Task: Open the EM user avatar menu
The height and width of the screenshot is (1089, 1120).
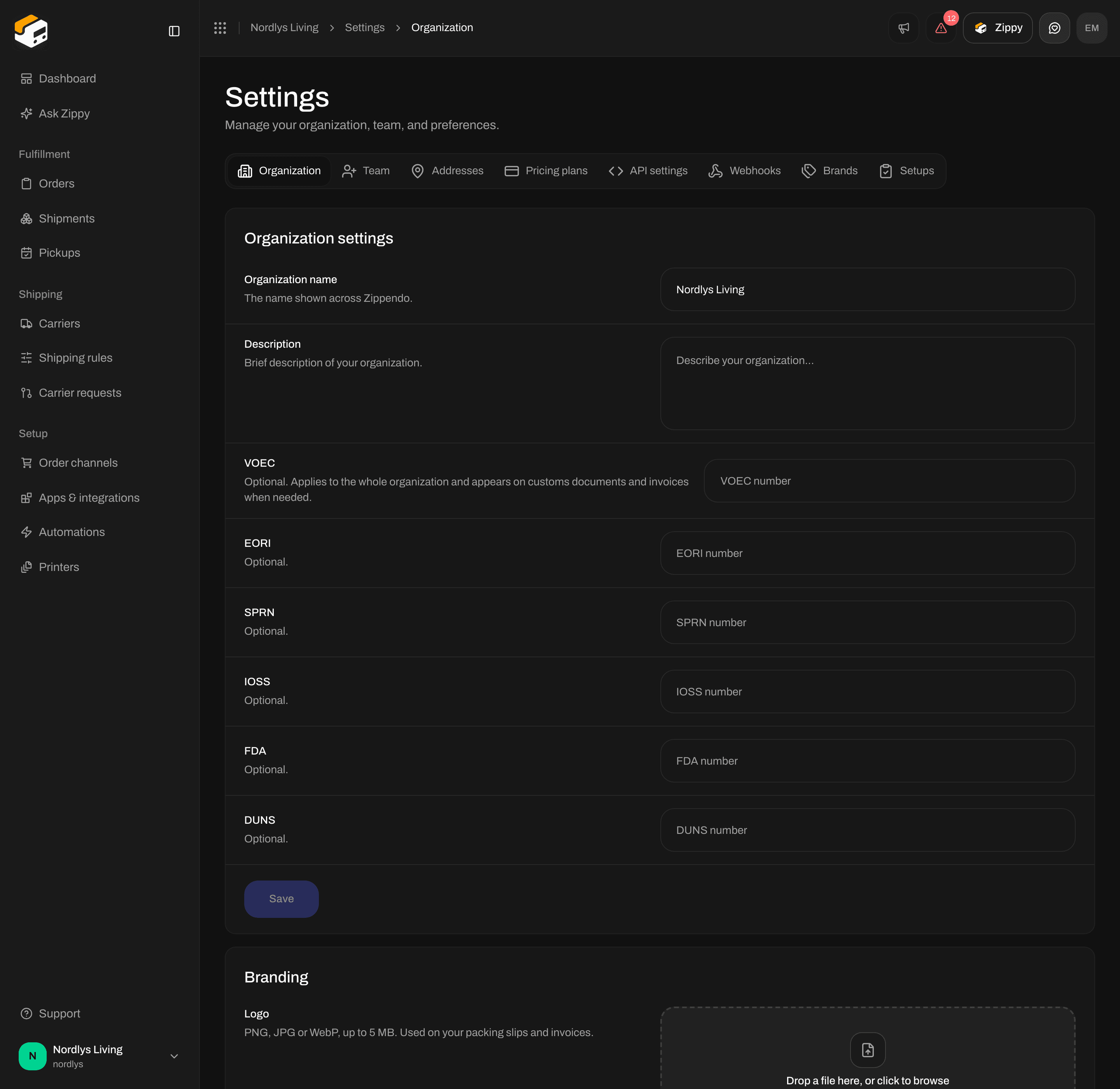Action: click(x=1091, y=28)
